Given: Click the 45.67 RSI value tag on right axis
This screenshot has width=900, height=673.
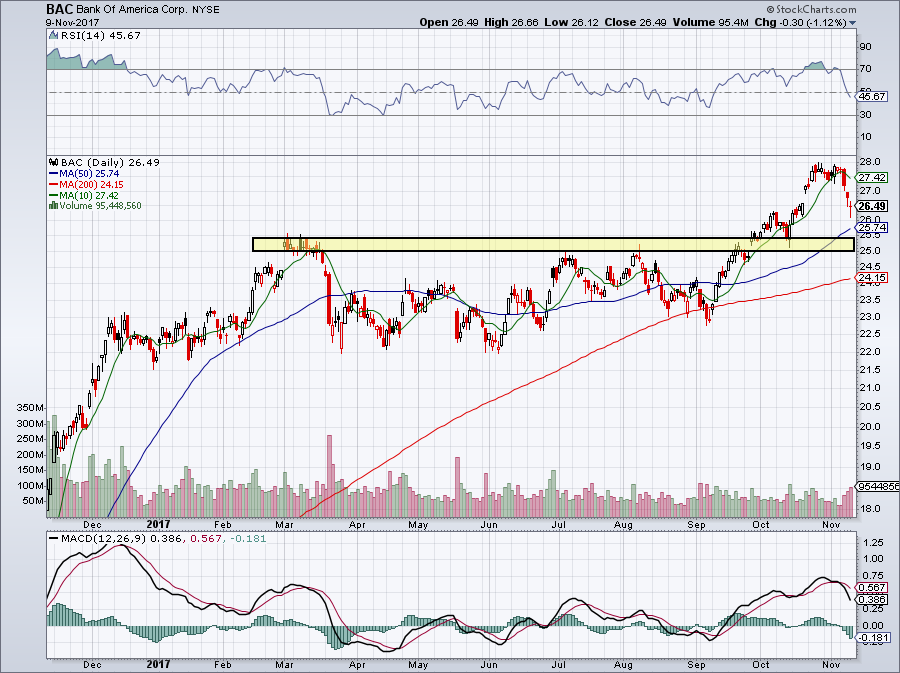Looking at the screenshot, I should click(872, 96).
